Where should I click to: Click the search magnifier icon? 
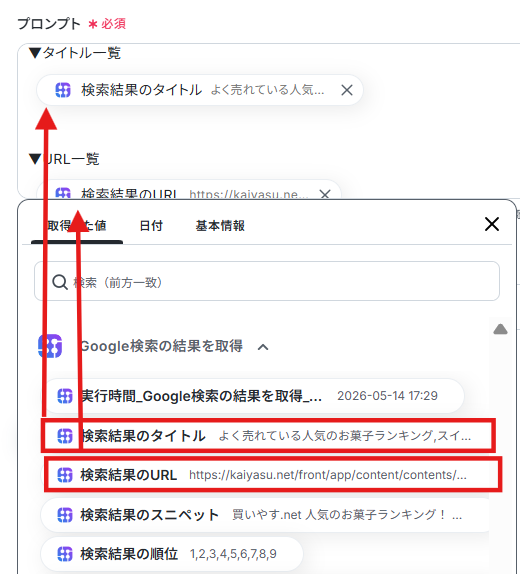pyautogui.click(x=60, y=282)
